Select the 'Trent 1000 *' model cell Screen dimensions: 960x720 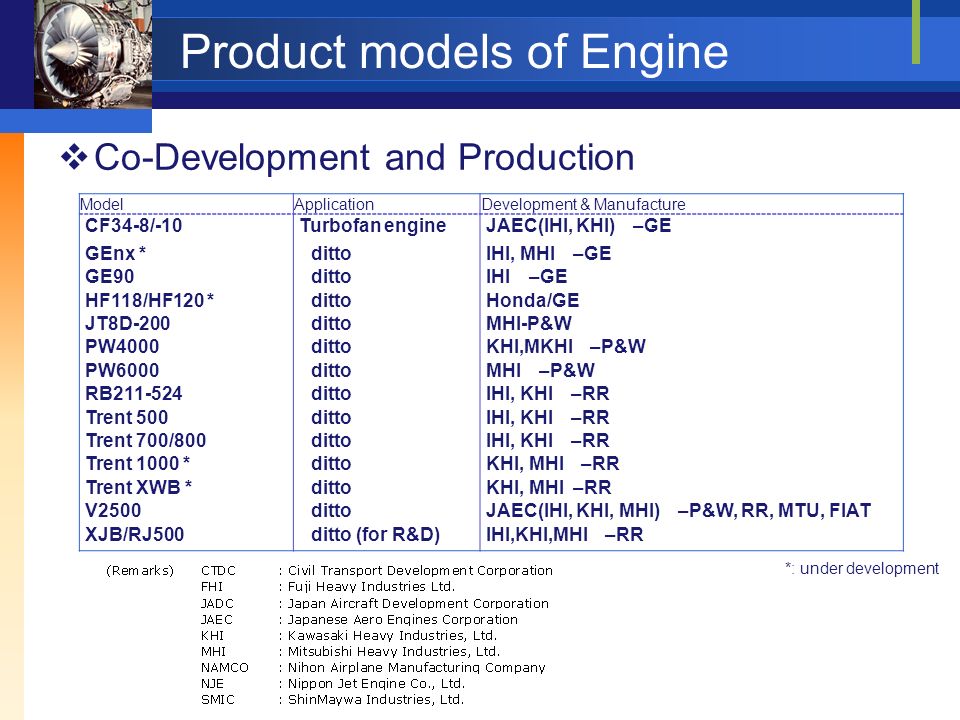pyautogui.click(x=138, y=463)
